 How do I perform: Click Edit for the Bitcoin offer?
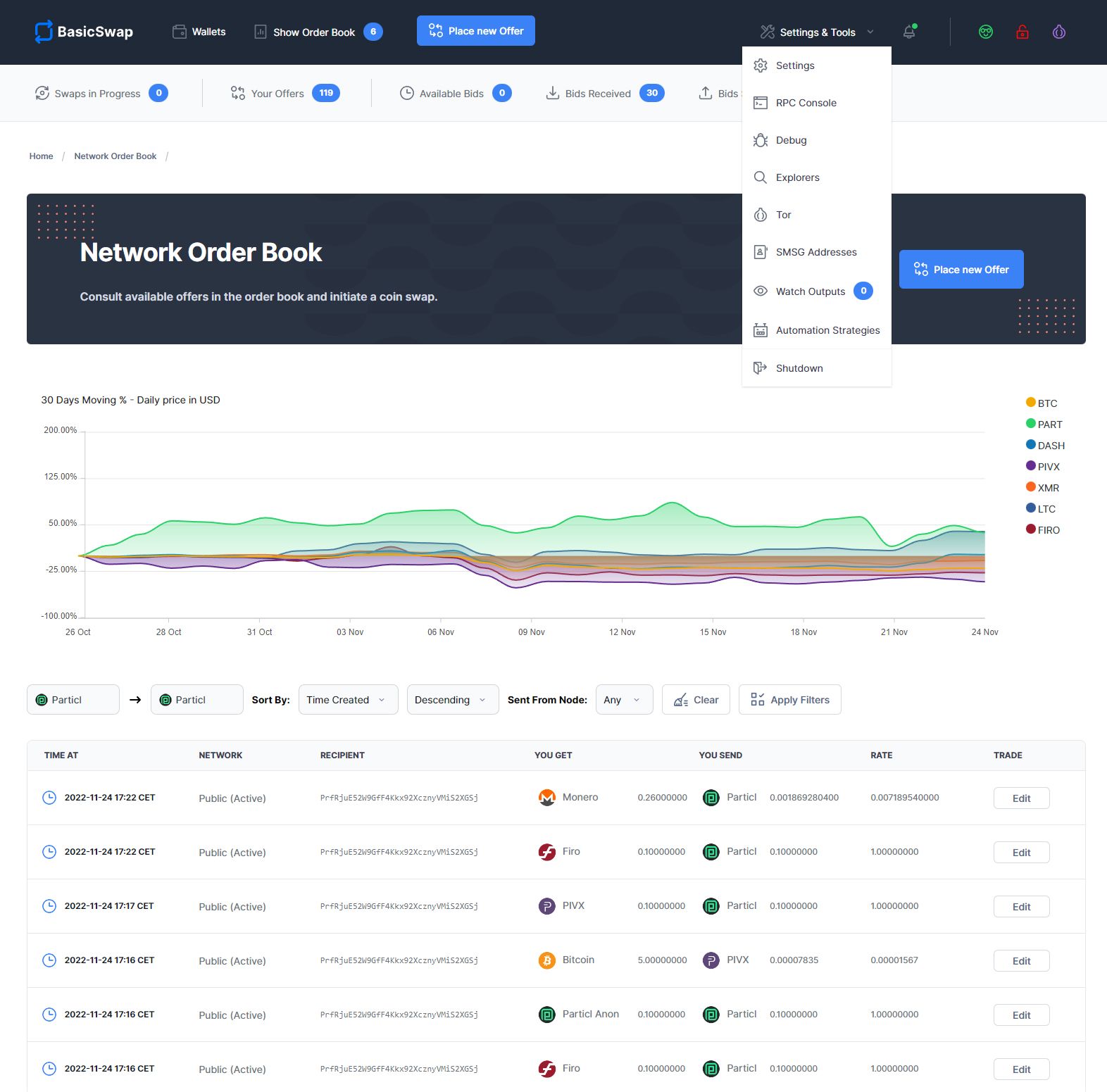pyautogui.click(x=1021, y=960)
